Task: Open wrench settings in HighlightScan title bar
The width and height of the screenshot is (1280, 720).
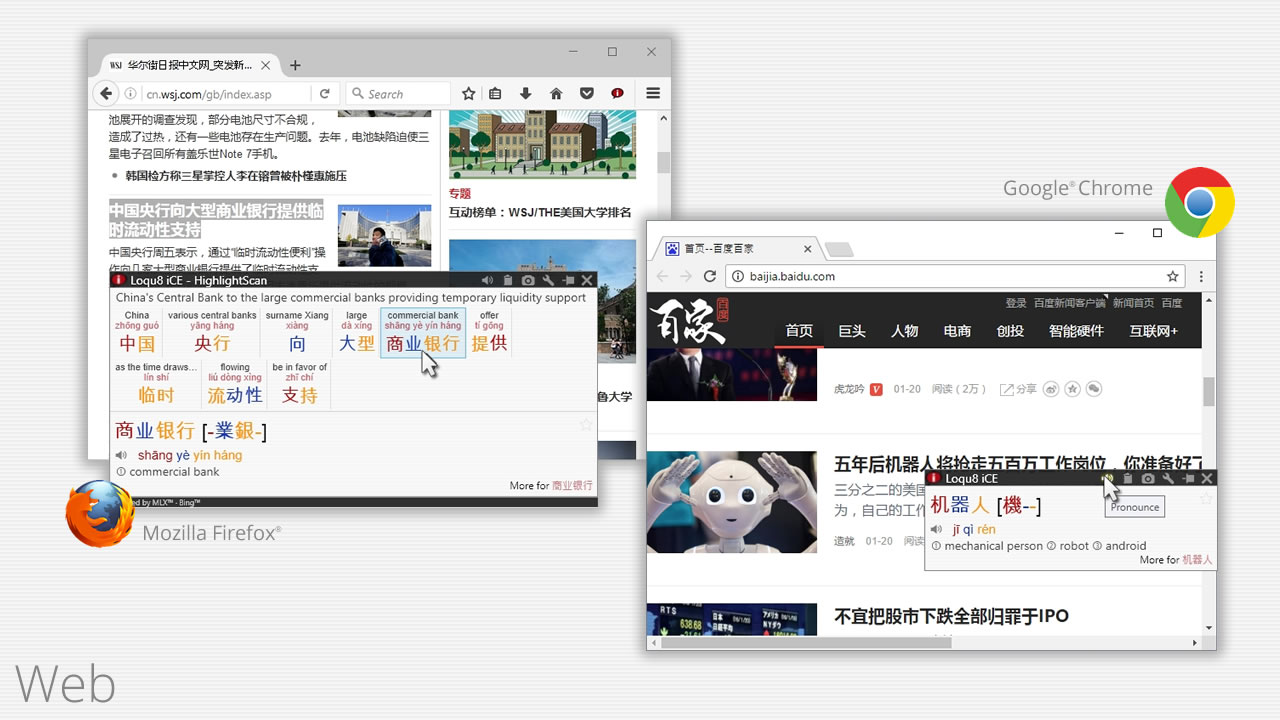Action: pyautogui.click(x=548, y=281)
